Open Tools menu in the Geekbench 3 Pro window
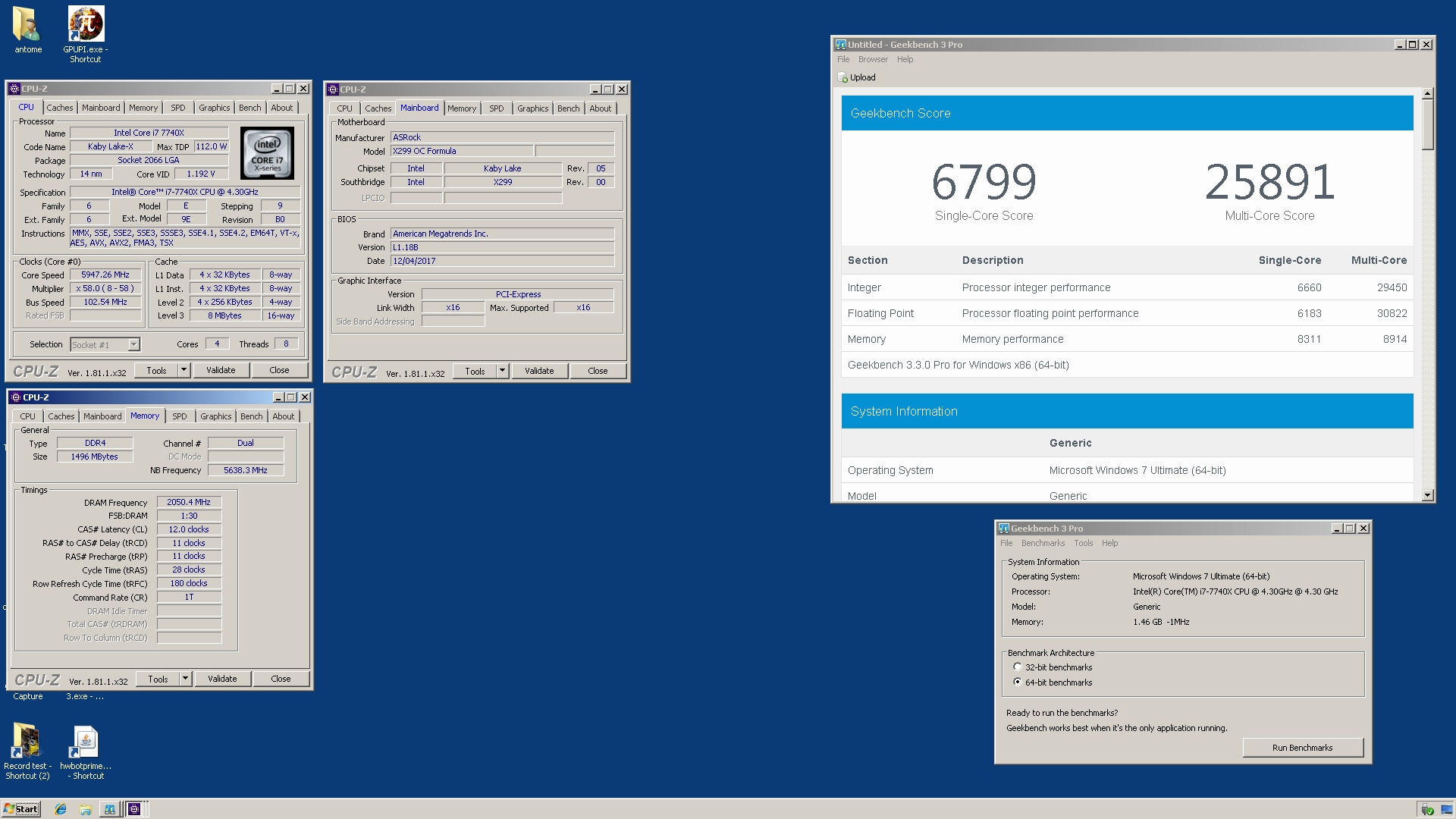The width and height of the screenshot is (1456, 819). click(x=1083, y=543)
